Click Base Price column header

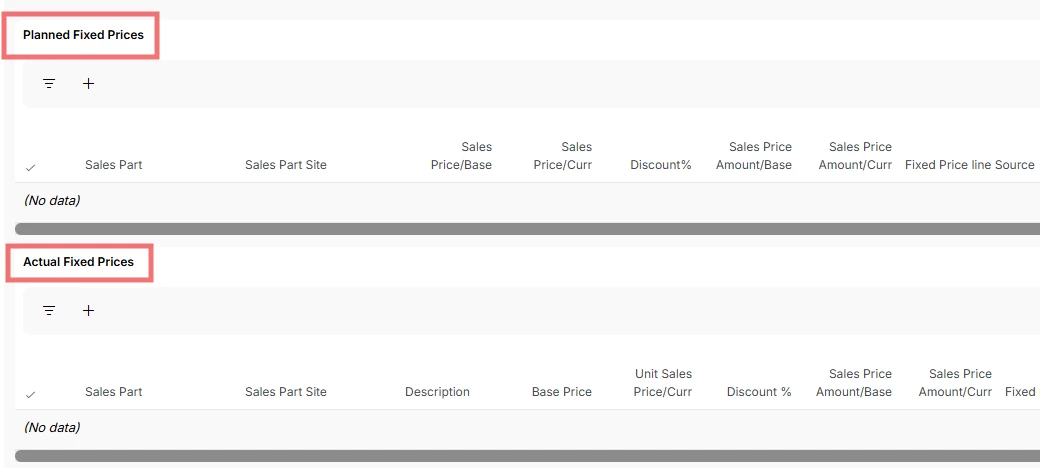pyautogui.click(x=561, y=392)
